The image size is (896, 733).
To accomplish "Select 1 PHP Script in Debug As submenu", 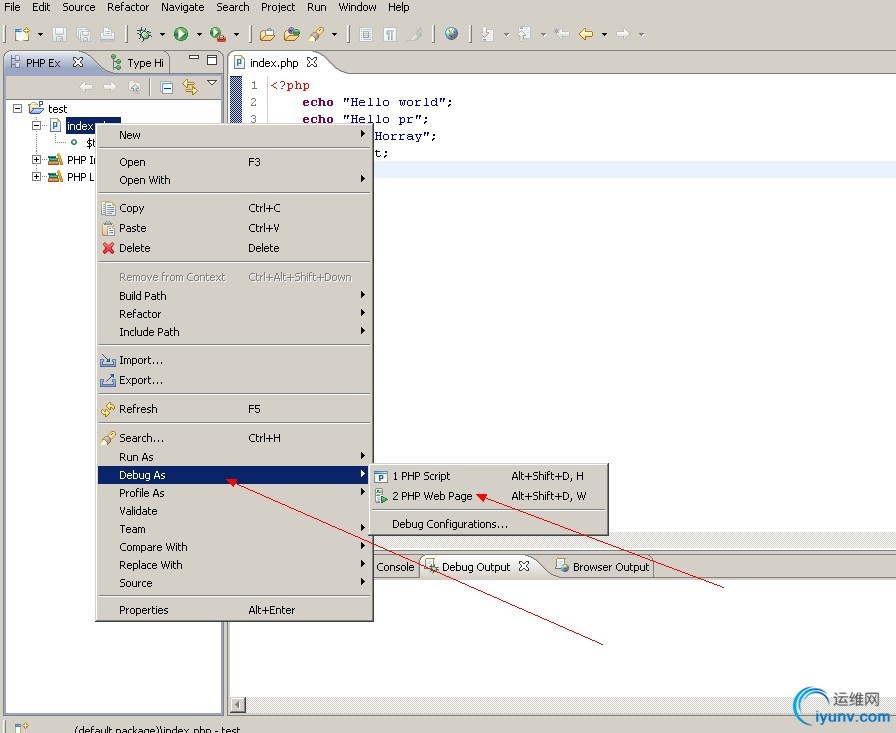I will coord(489,476).
